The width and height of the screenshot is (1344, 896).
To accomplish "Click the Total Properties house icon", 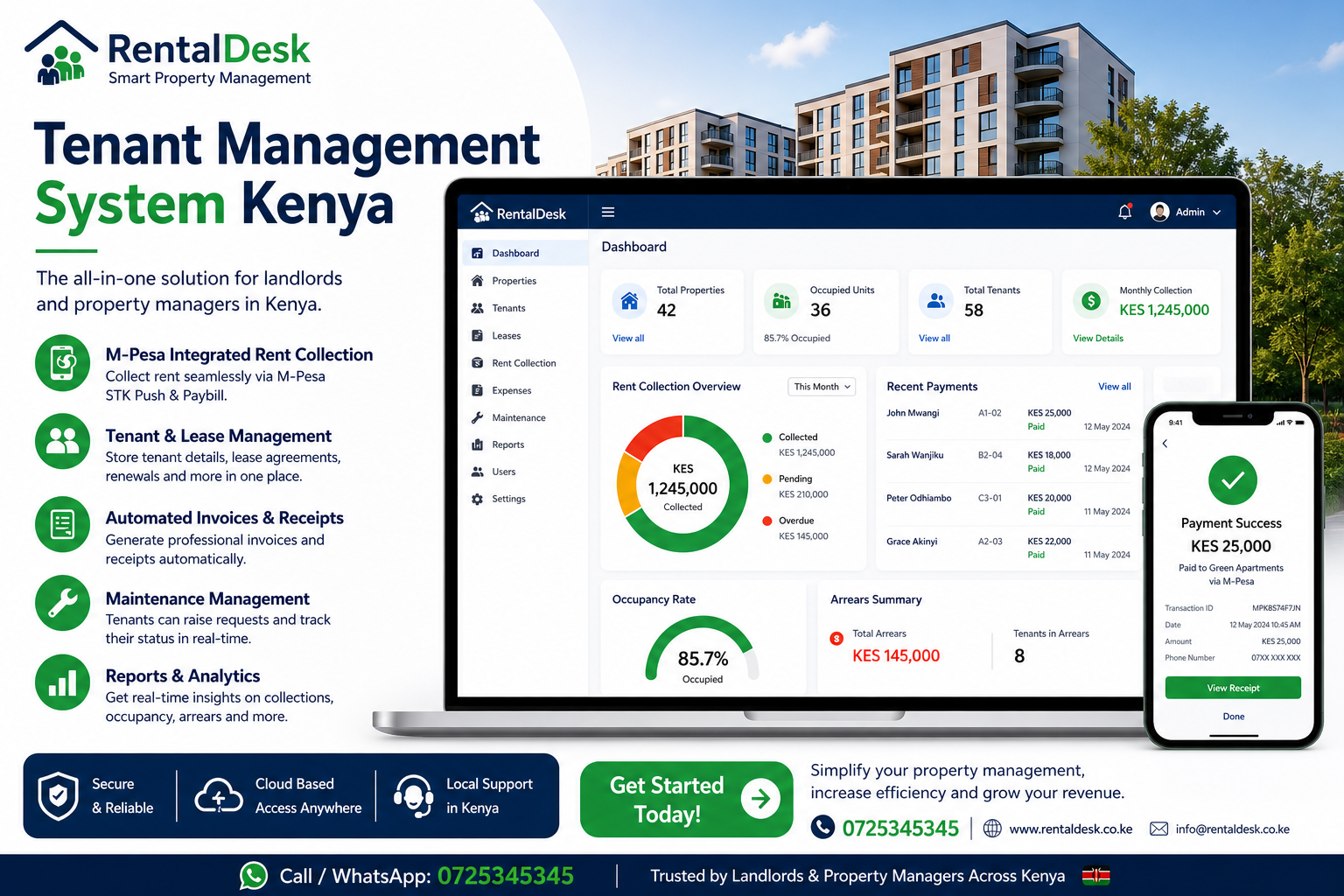I will pos(629,301).
